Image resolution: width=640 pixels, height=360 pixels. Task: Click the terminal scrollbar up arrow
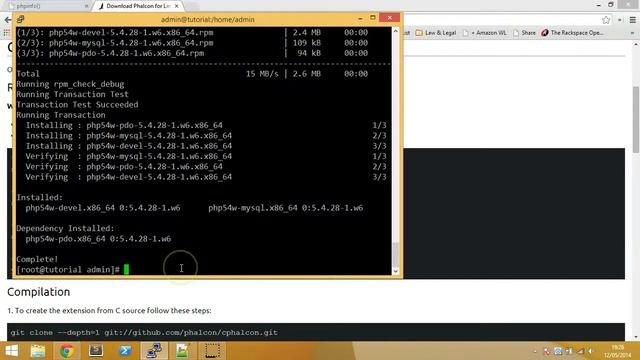(395, 31)
